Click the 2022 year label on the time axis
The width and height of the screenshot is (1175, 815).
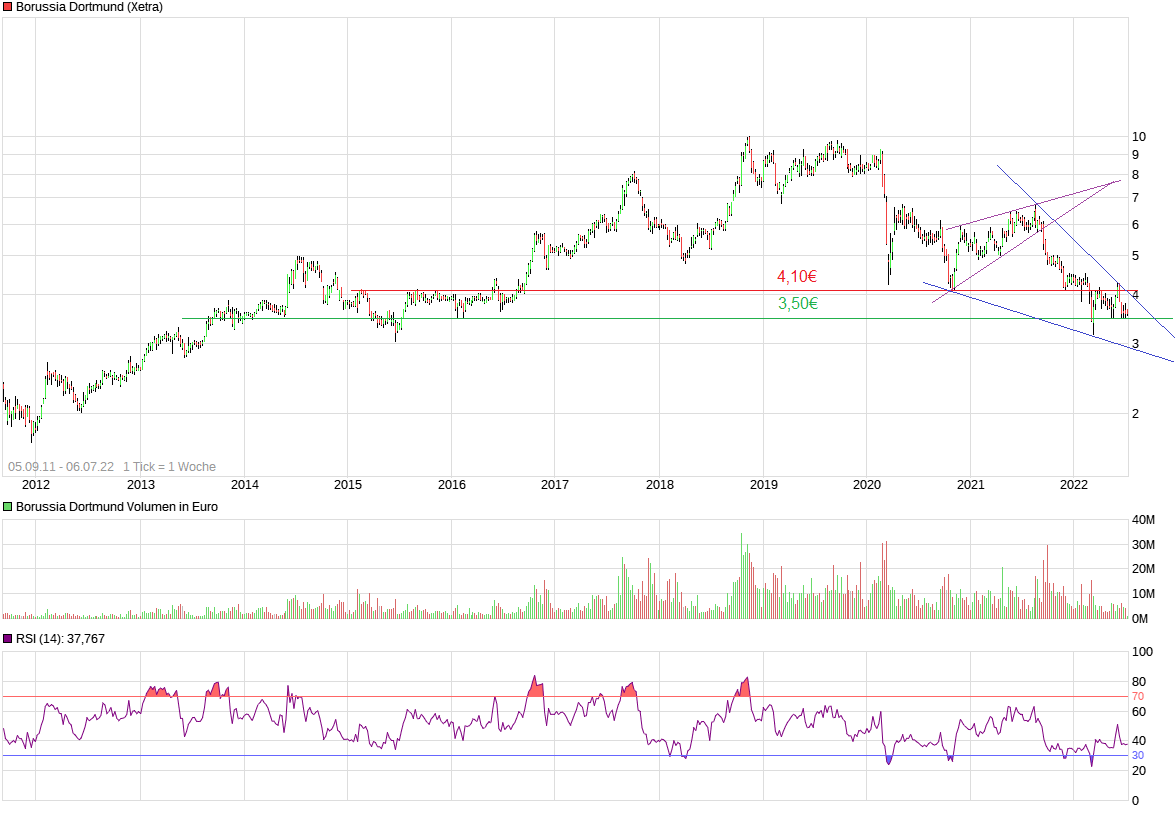tap(1073, 485)
